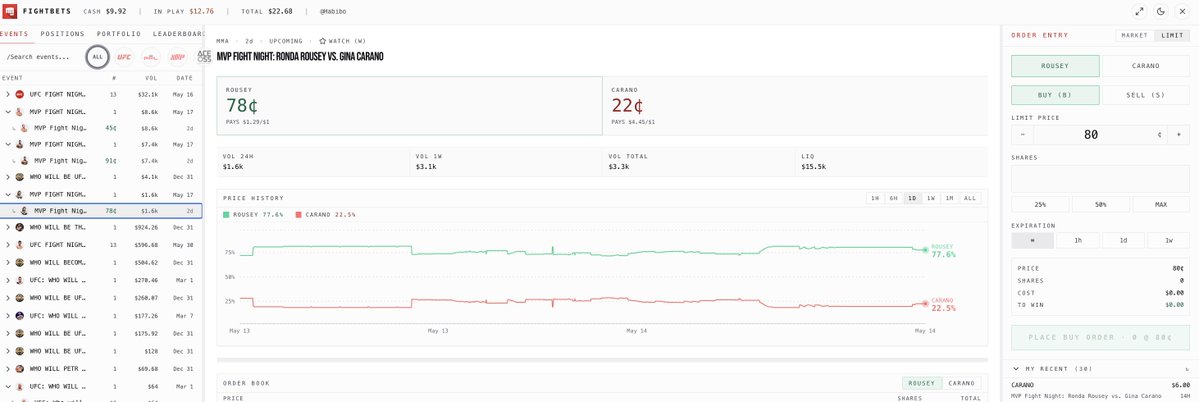Open the PORTFOLIO tab
Image resolution: width=1199 pixels, height=402 pixels.
tap(119, 34)
